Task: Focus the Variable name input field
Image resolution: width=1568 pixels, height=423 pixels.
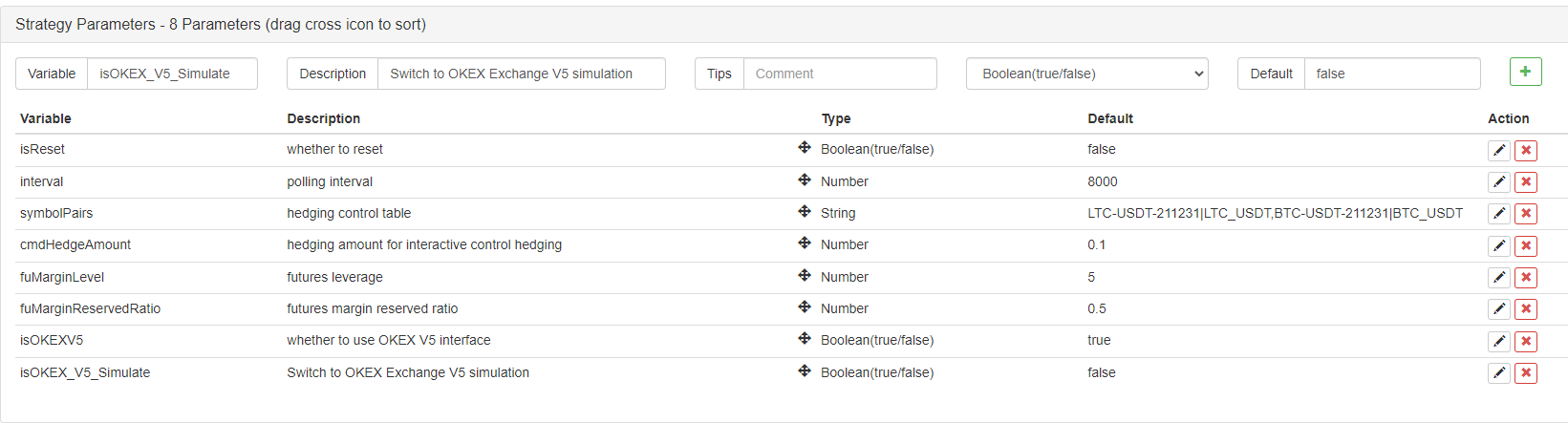Action: [x=172, y=74]
